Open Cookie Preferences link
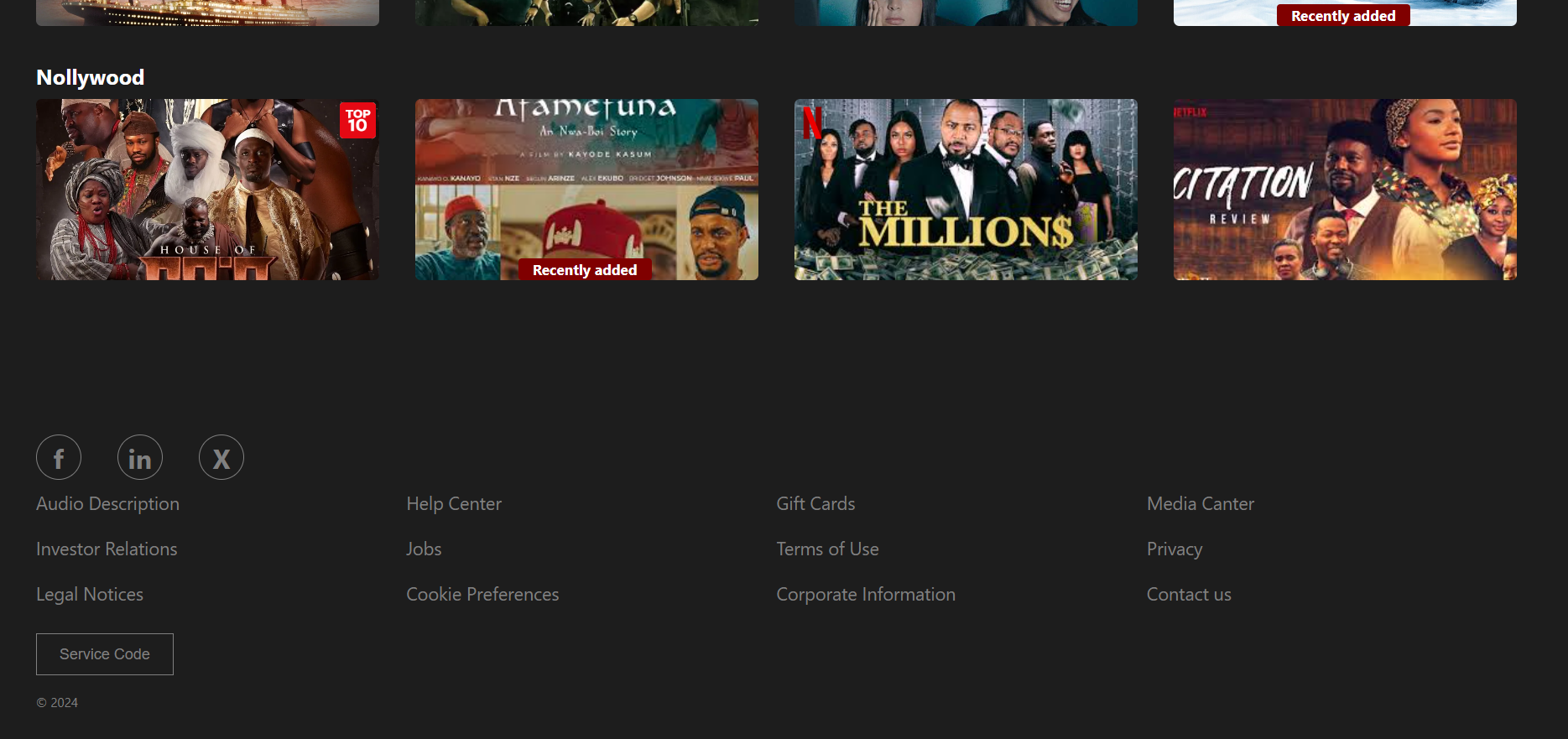 (482, 595)
